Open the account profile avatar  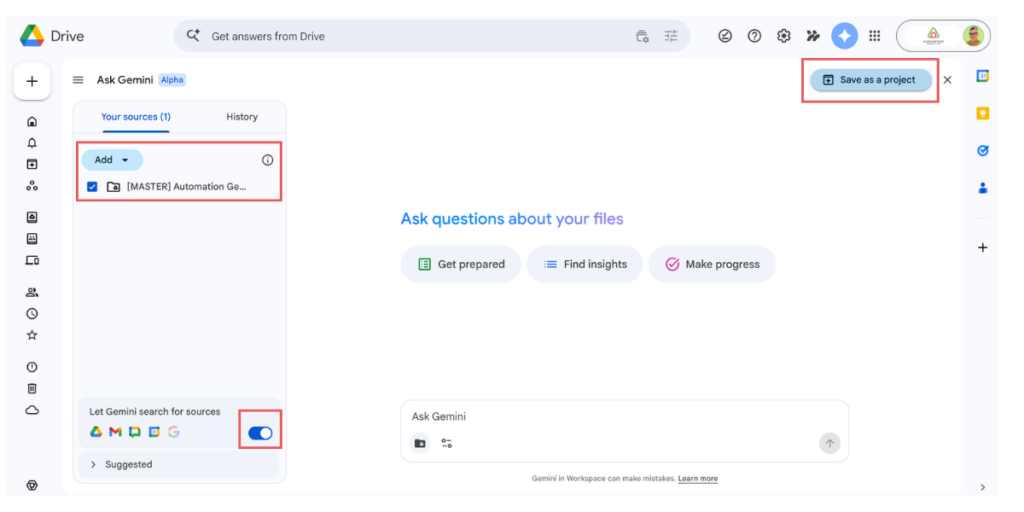(972, 36)
